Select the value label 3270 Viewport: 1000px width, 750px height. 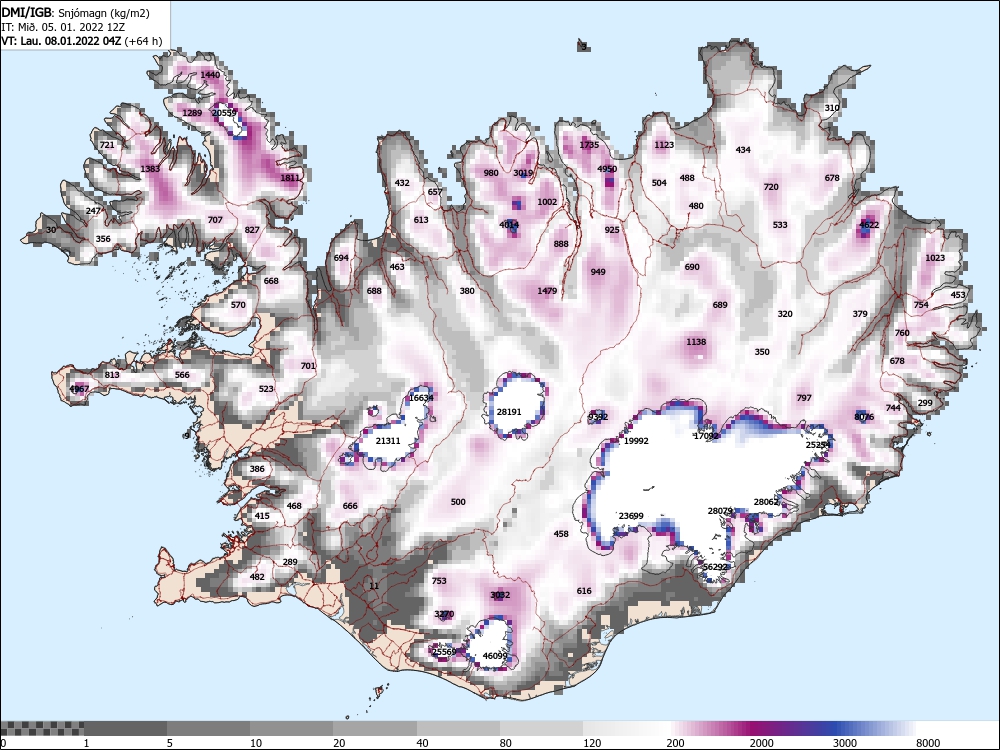444,614
